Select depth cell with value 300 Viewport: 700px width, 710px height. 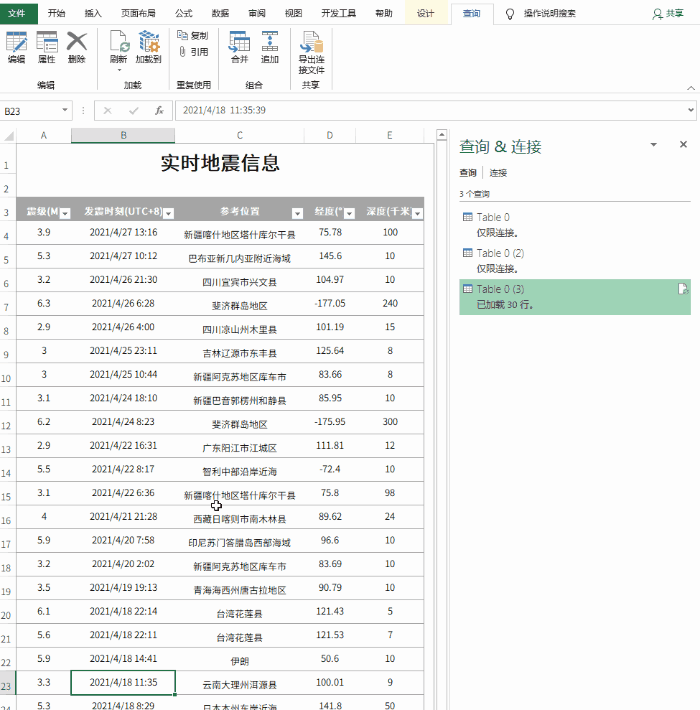(x=390, y=422)
